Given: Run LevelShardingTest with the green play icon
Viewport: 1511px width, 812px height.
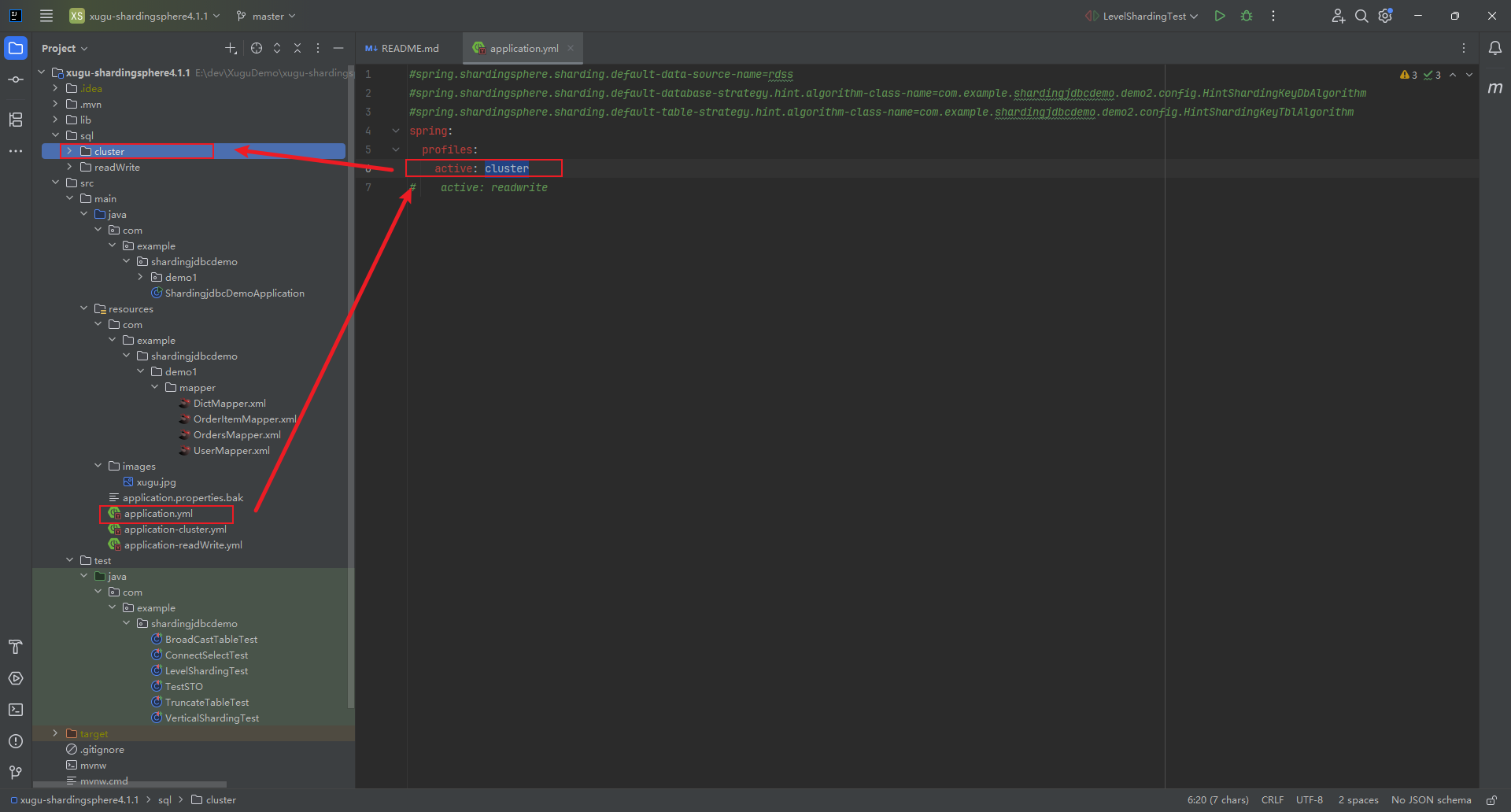Looking at the screenshot, I should click(x=1220, y=16).
